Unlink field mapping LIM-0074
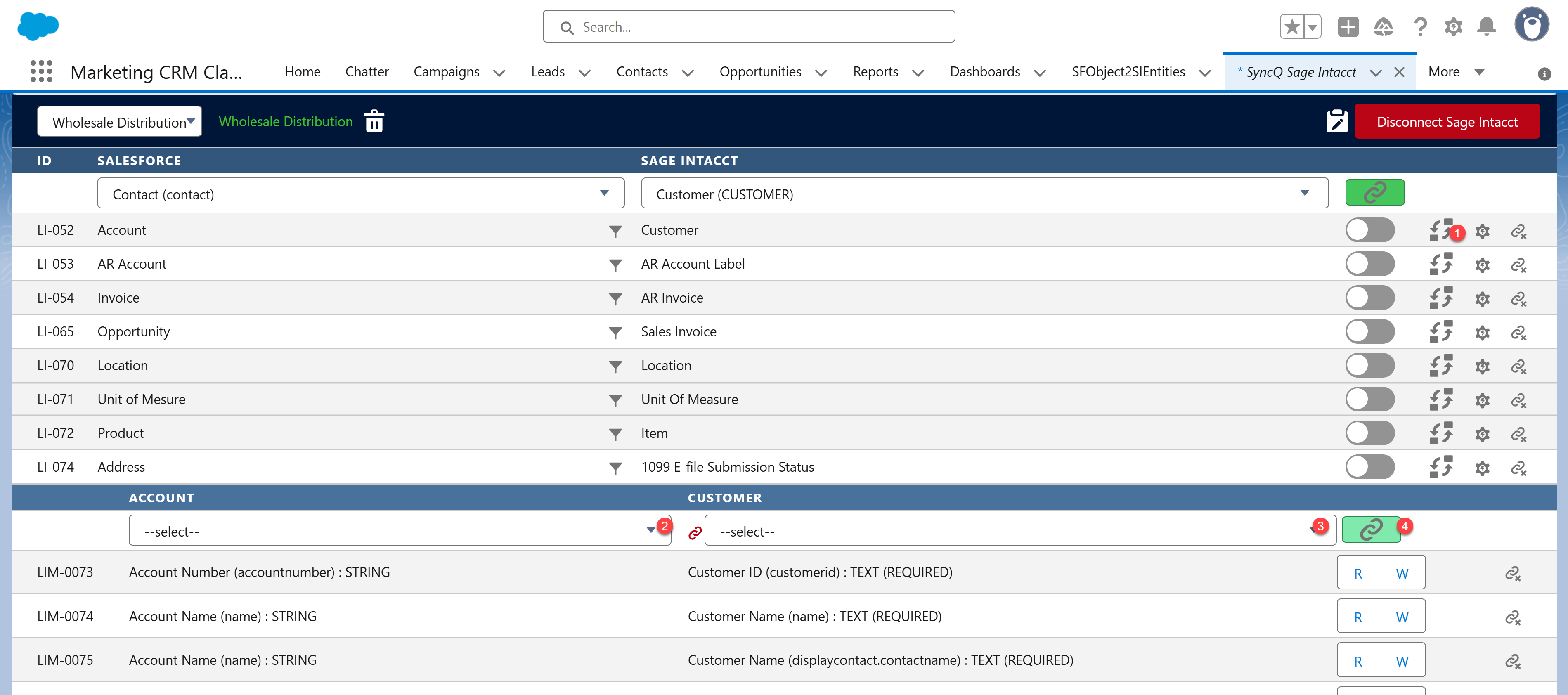This screenshot has width=1568, height=695. click(x=1513, y=617)
